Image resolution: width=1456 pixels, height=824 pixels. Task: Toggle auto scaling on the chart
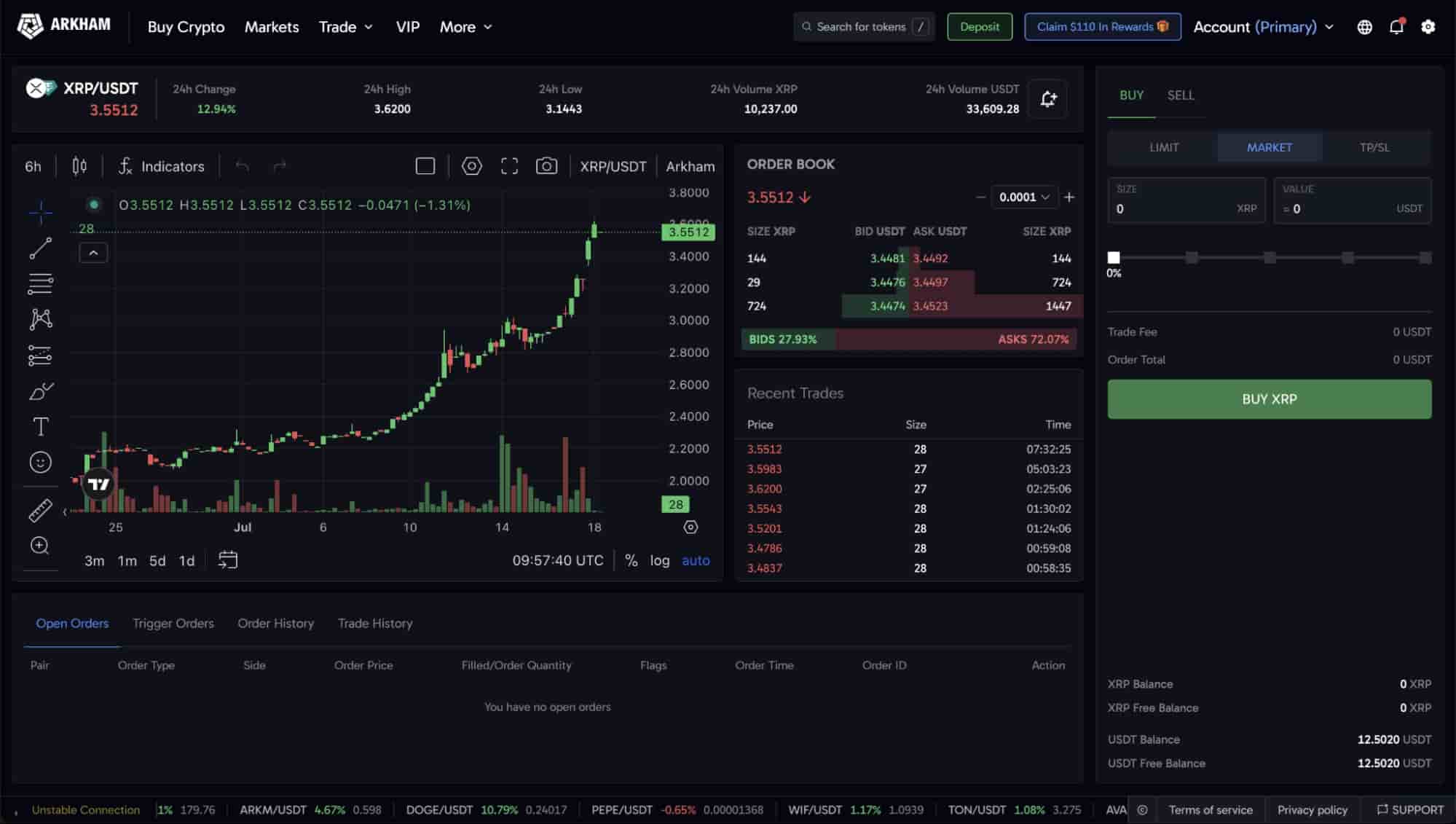[x=695, y=560]
